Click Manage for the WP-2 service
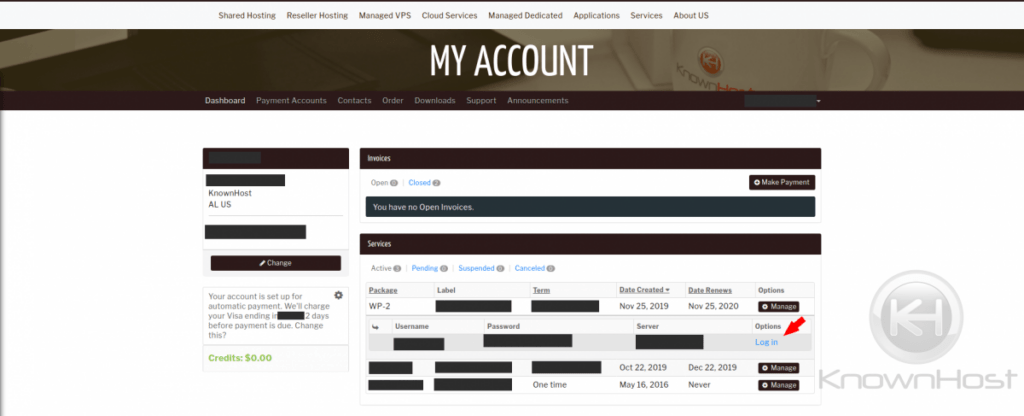 [x=778, y=306]
